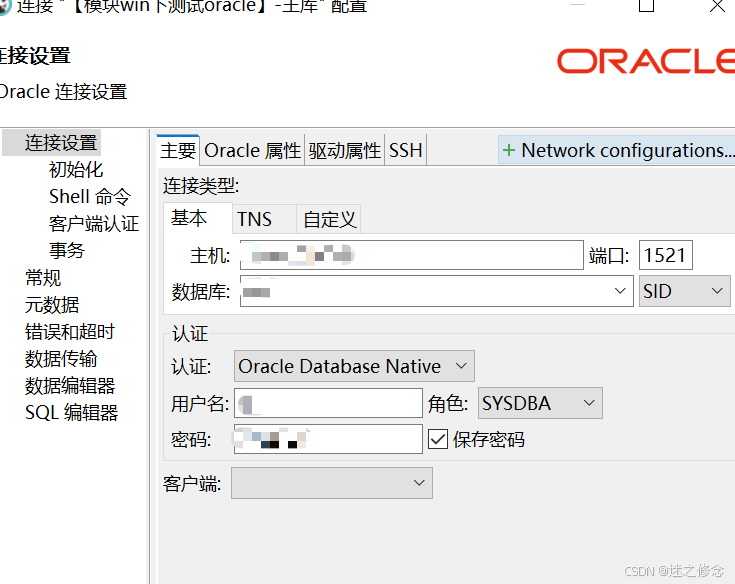Screen dimensions: 735x584
Task: Select 常规 in the left tree
Action: (43, 277)
